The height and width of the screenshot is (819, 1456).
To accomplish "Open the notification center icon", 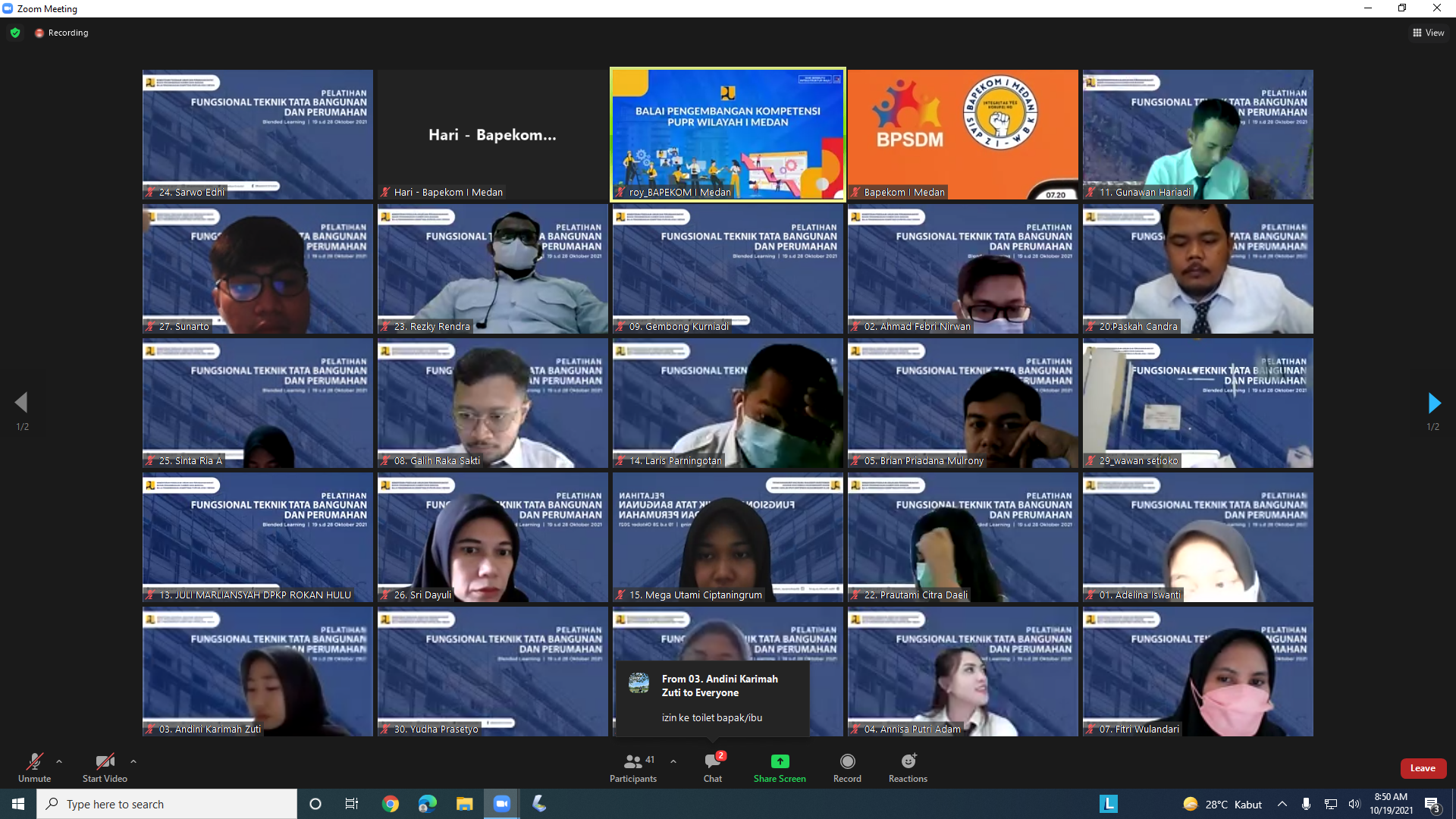I will tap(1432, 805).
